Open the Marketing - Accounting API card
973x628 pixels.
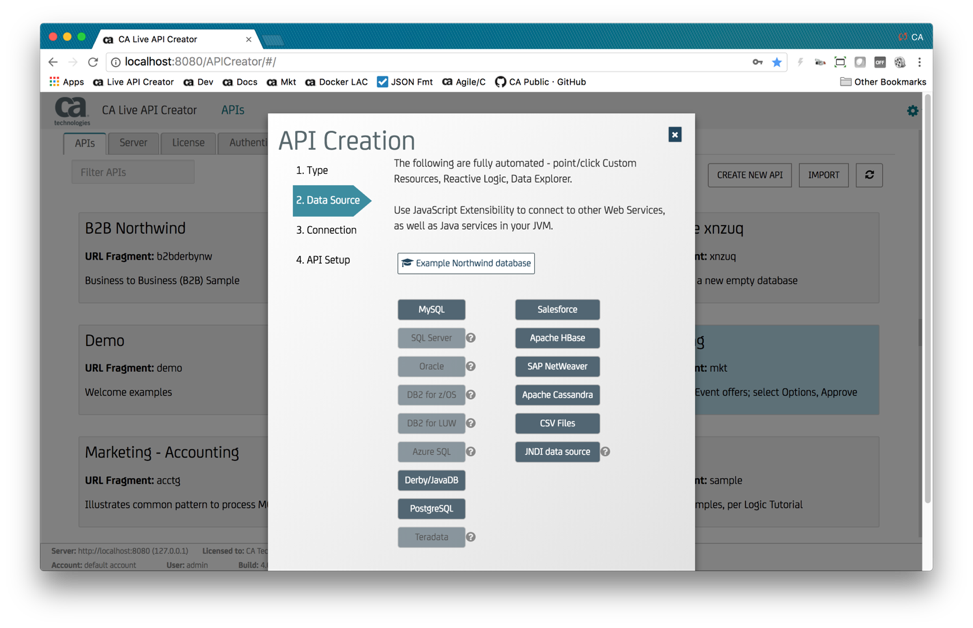tap(174, 482)
